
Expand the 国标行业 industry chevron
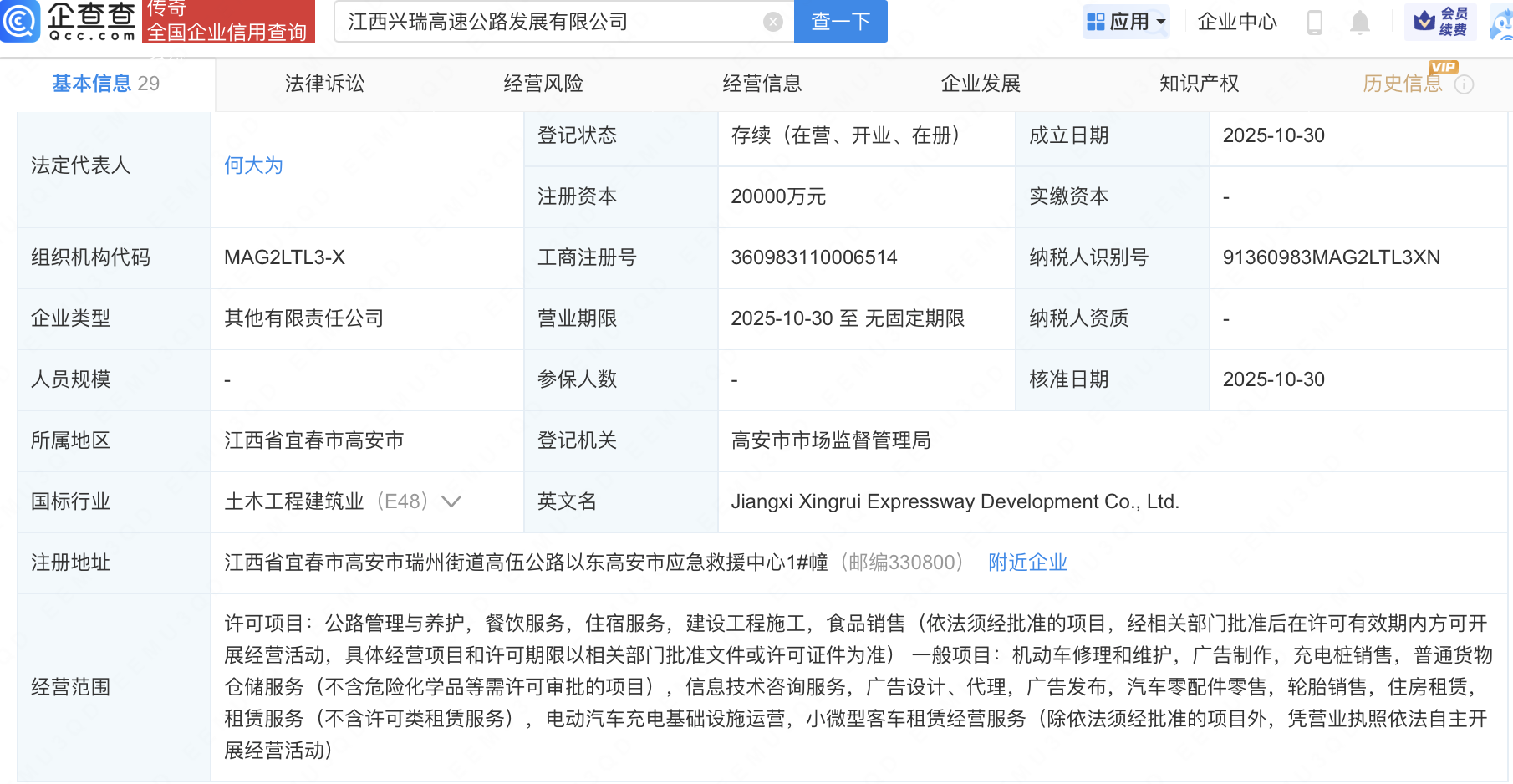click(x=451, y=501)
